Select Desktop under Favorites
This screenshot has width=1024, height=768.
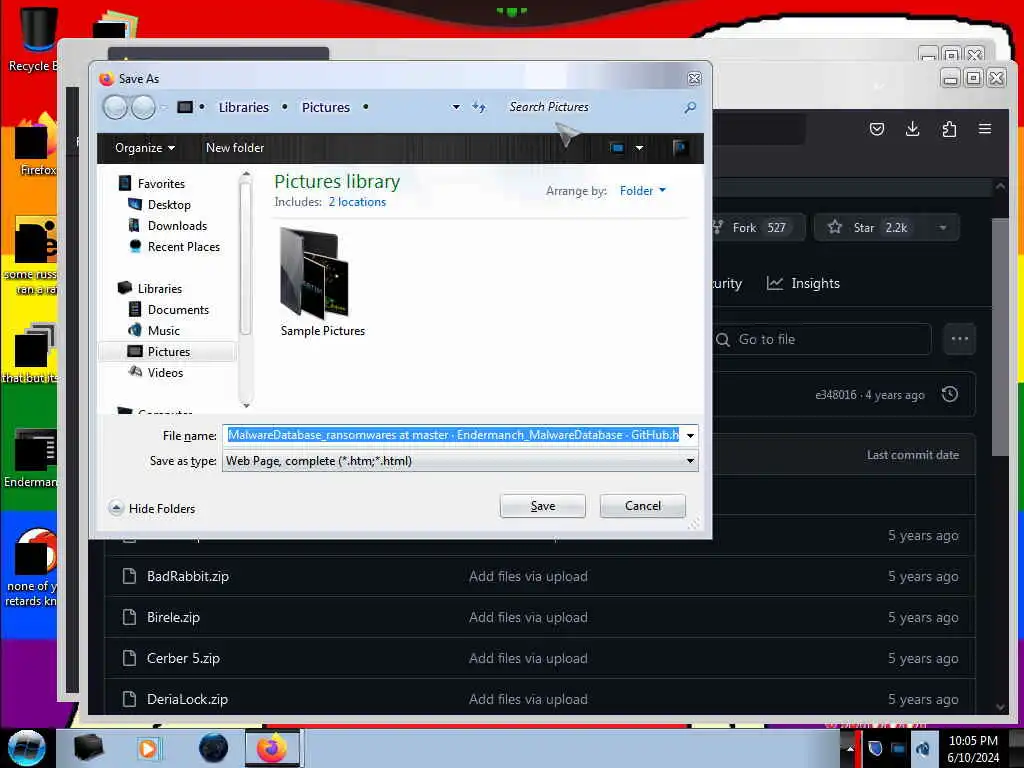coord(169,205)
